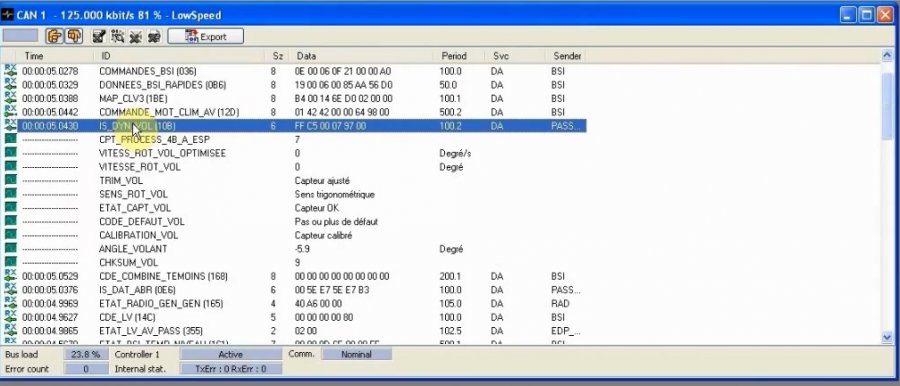Click the RX icon of IS_DAT_ABR (0E6) row

click(10, 290)
